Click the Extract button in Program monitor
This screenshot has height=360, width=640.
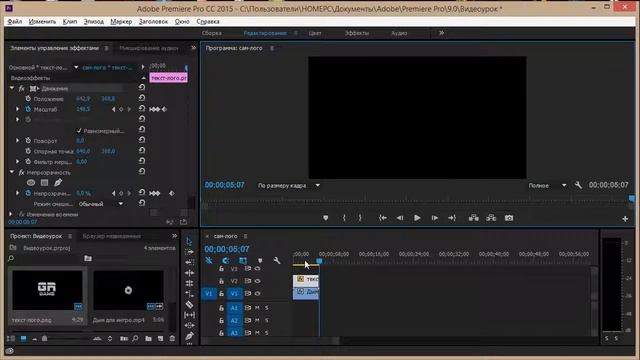pos(491,218)
